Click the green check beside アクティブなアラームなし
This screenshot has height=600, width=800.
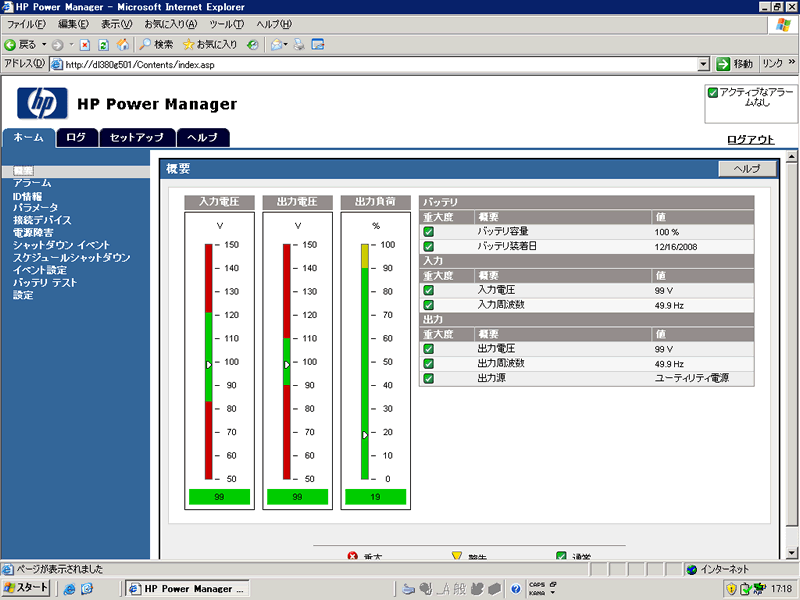tap(713, 92)
